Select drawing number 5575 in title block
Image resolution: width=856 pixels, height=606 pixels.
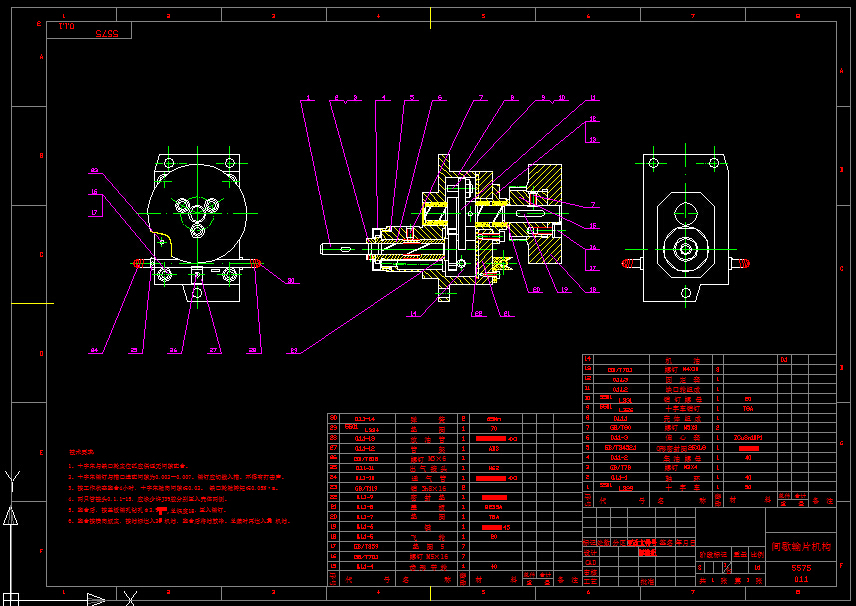click(x=801, y=568)
